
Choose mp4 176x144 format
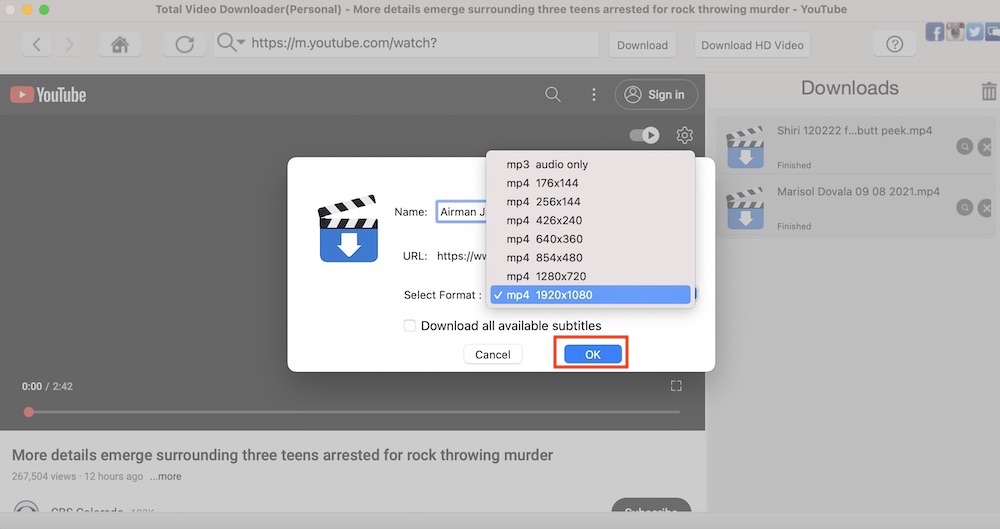(x=590, y=183)
